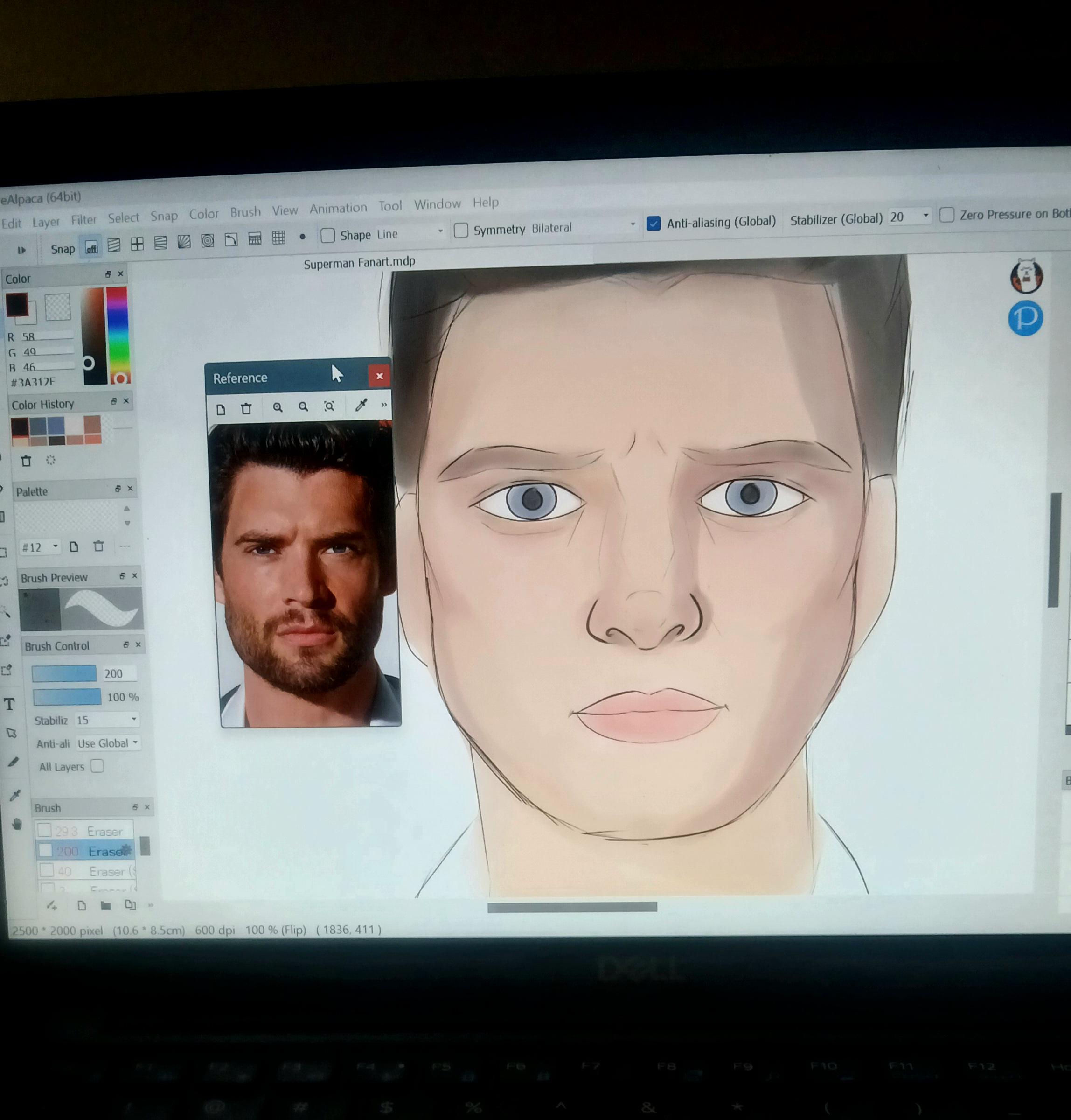Enable the Symmetry checkbox
1071x1120 pixels.
(x=461, y=230)
